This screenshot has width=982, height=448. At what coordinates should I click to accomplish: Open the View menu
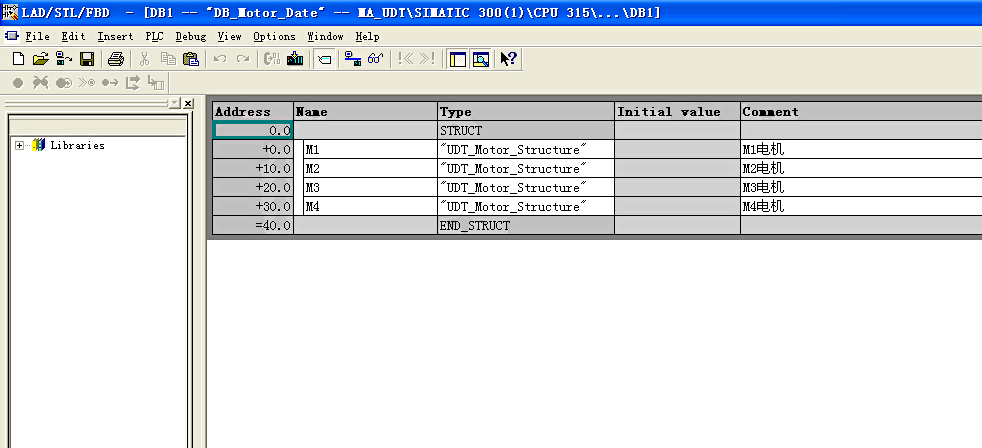coord(229,36)
